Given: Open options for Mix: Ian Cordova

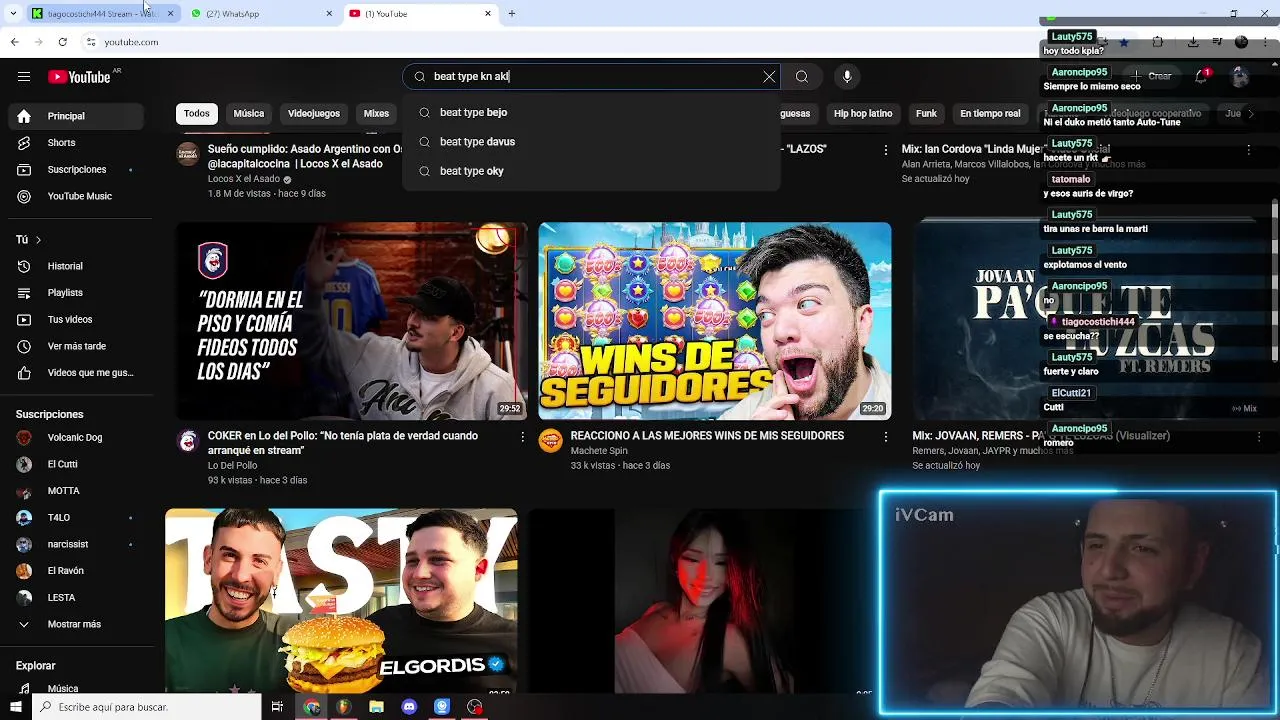Looking at the screenshot, I should point(1248,150).
